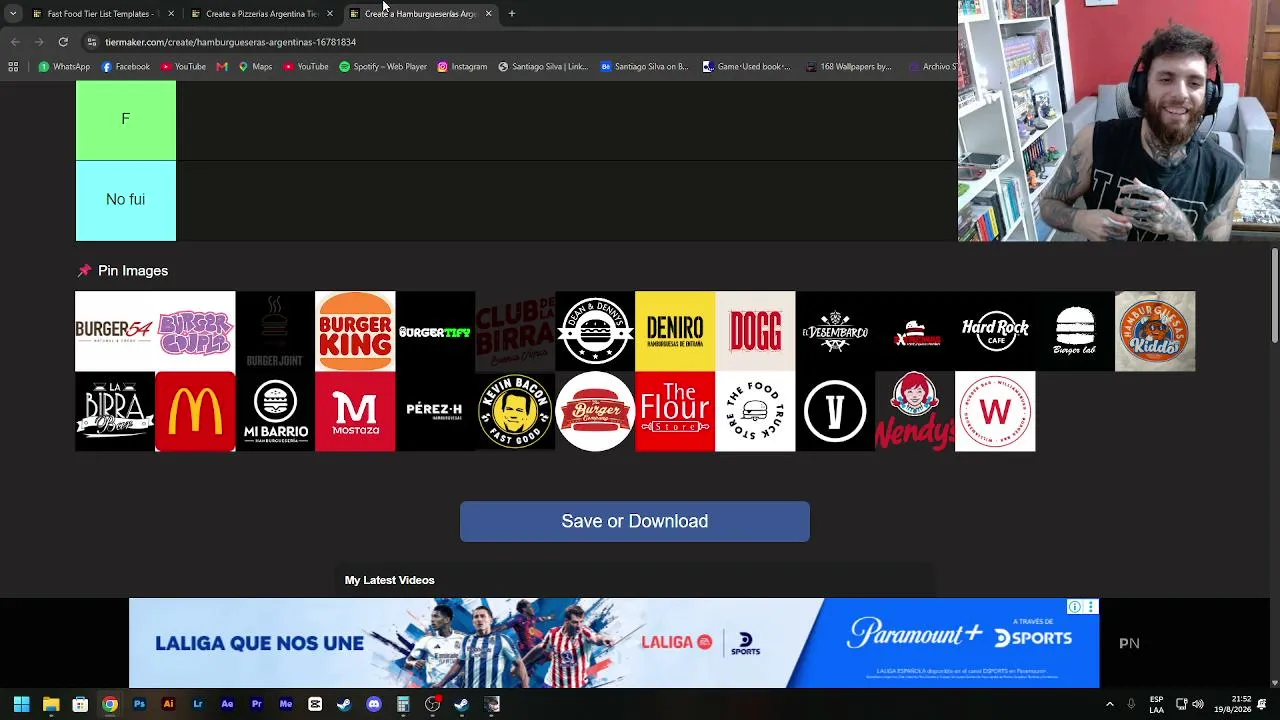Open the volume control in the tray
The height and width of the screenshot is (720, 1280).
[1198, 704]
